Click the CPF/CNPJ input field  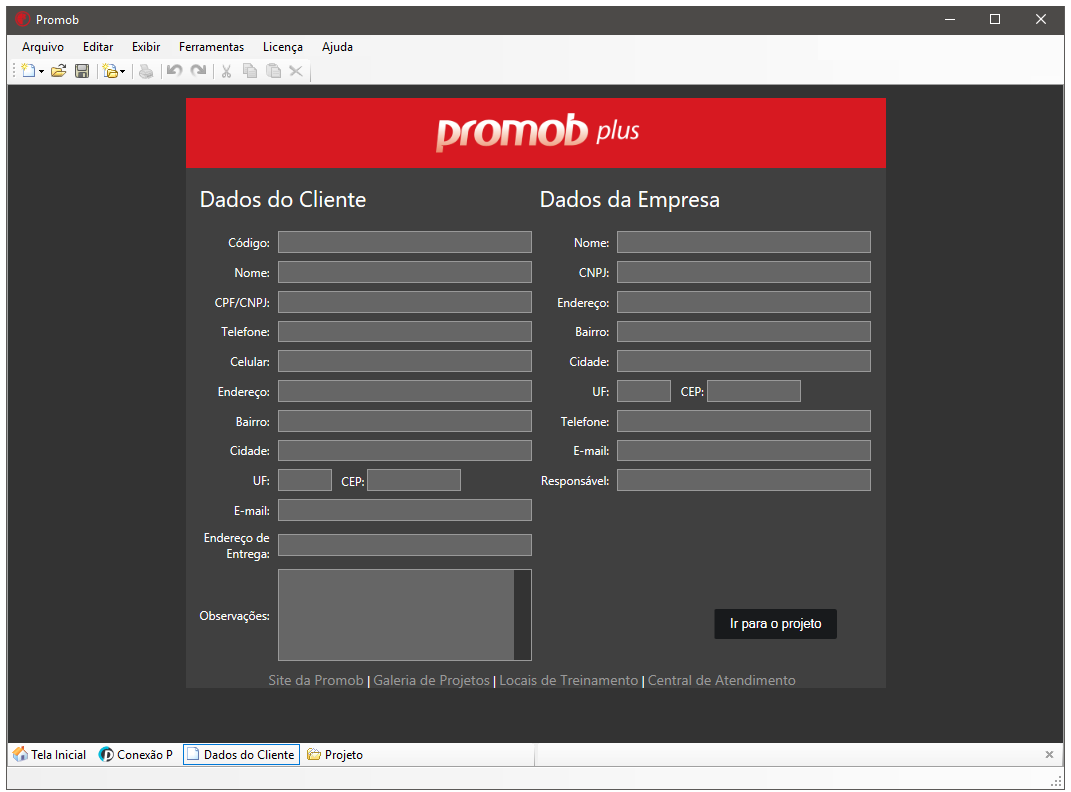click(404, 302)
